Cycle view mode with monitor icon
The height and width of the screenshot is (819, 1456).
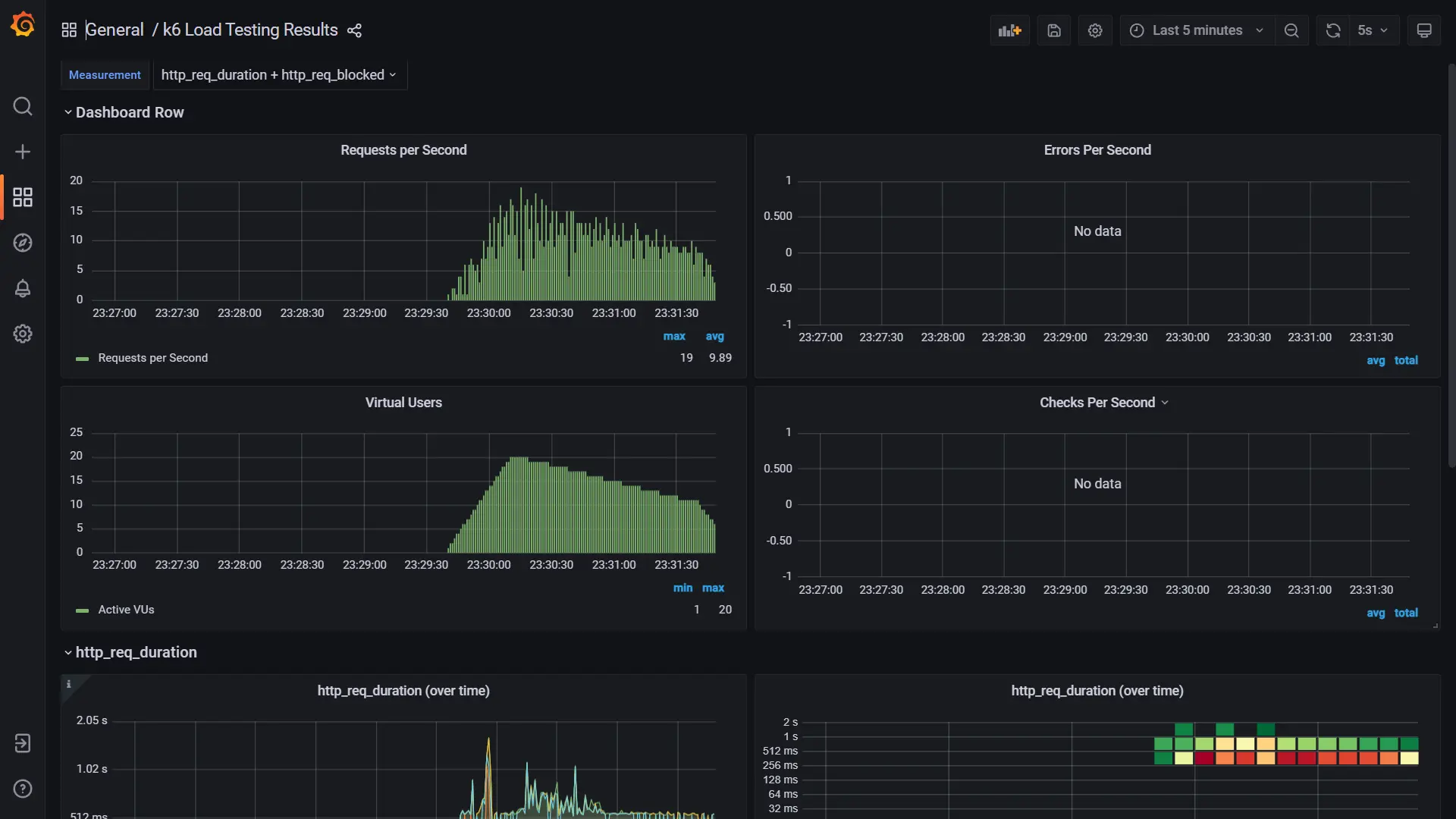1424,30
